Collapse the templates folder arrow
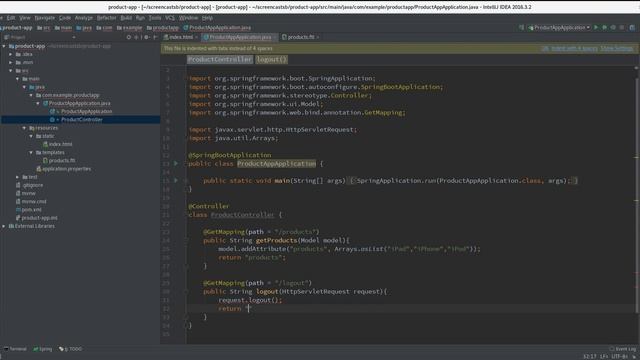This screenshot has height=360, width=640. click(x=31, y=152)
